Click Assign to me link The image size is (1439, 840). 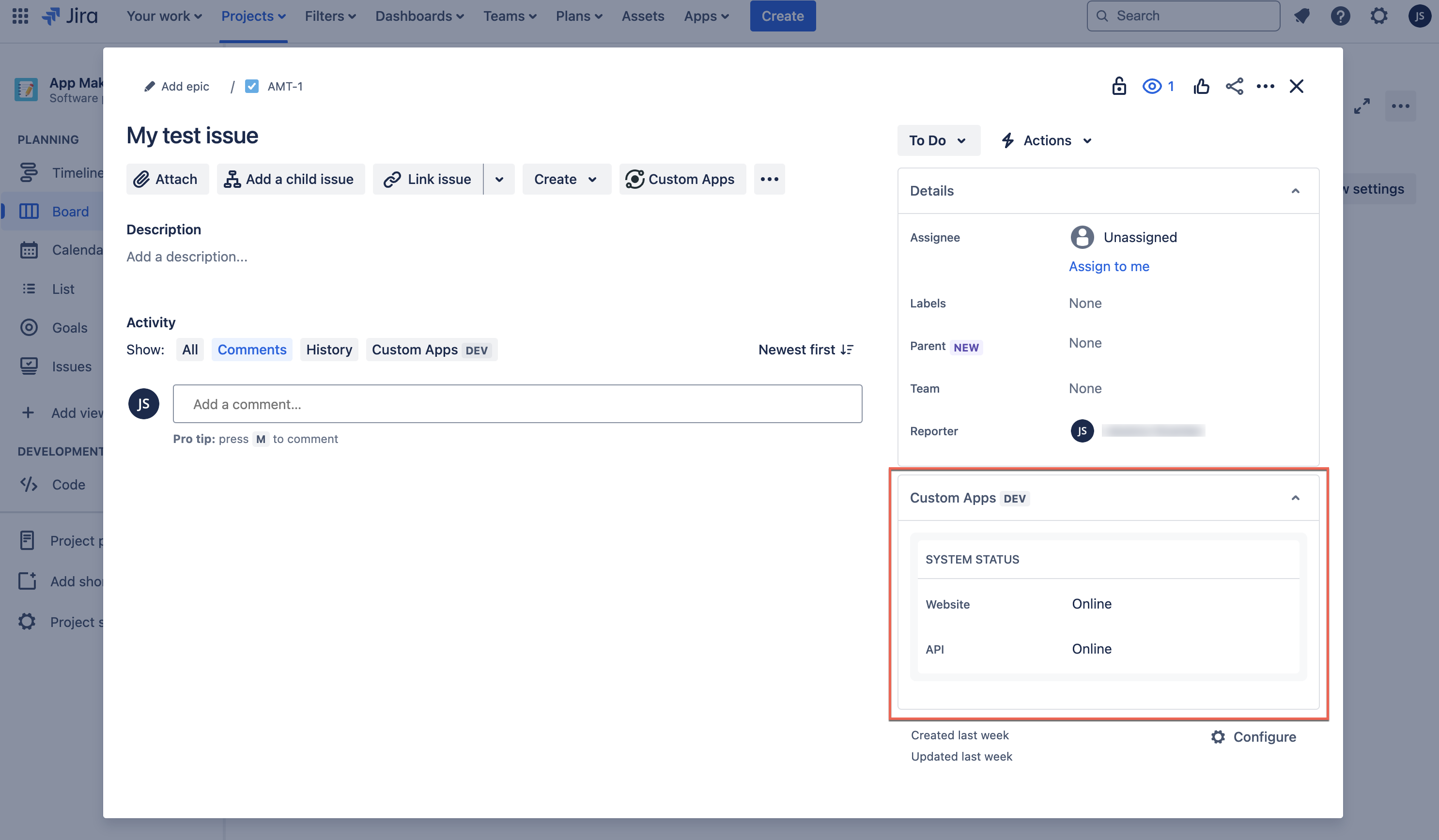[x=1109, y=266]
